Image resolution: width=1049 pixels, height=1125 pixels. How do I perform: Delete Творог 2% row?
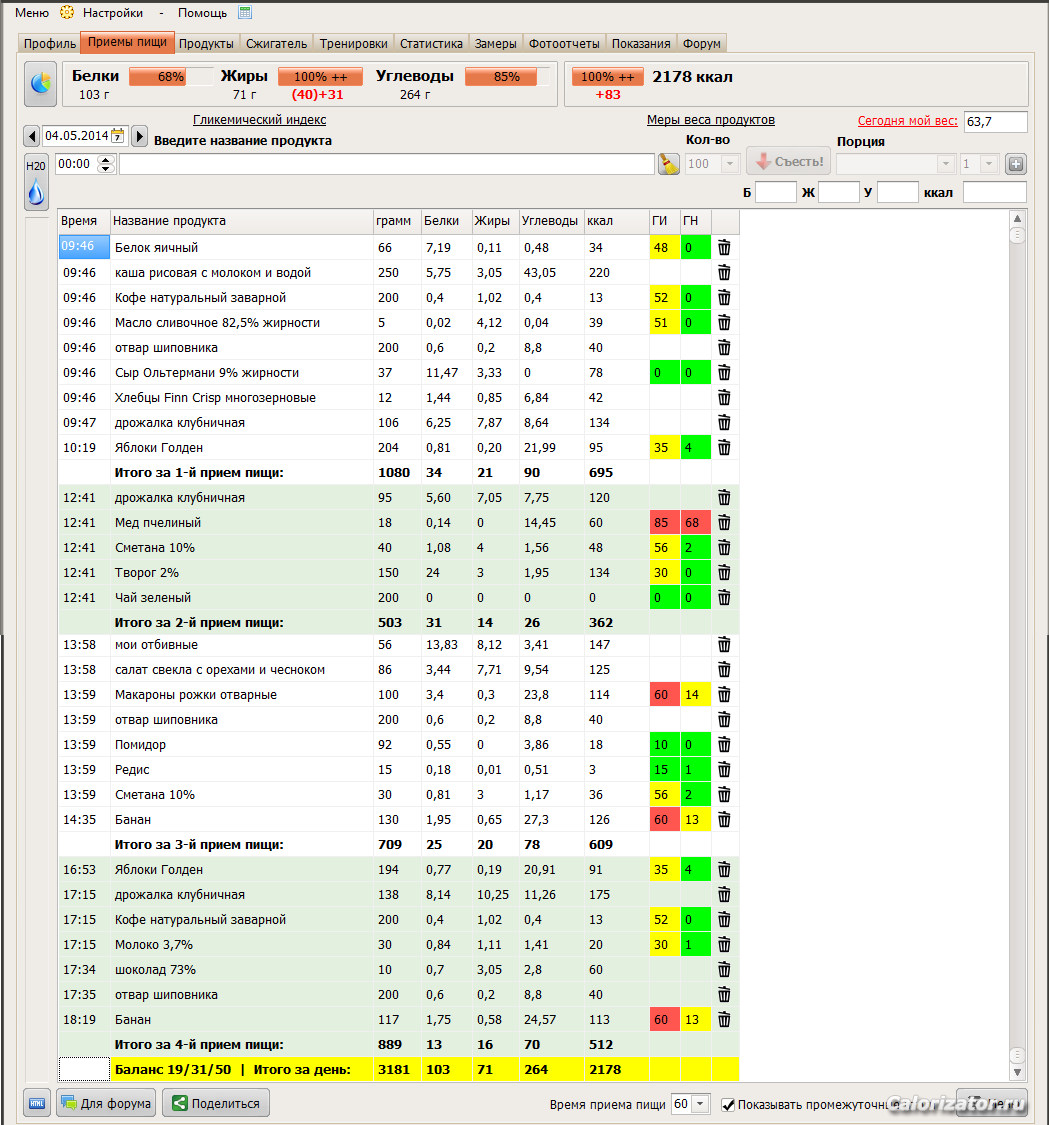(x=724, y=573)
